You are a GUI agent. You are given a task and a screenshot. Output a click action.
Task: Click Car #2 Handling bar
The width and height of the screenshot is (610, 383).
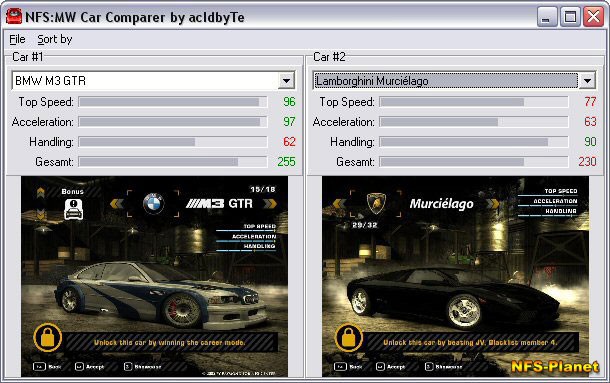[x=474, y=142]
